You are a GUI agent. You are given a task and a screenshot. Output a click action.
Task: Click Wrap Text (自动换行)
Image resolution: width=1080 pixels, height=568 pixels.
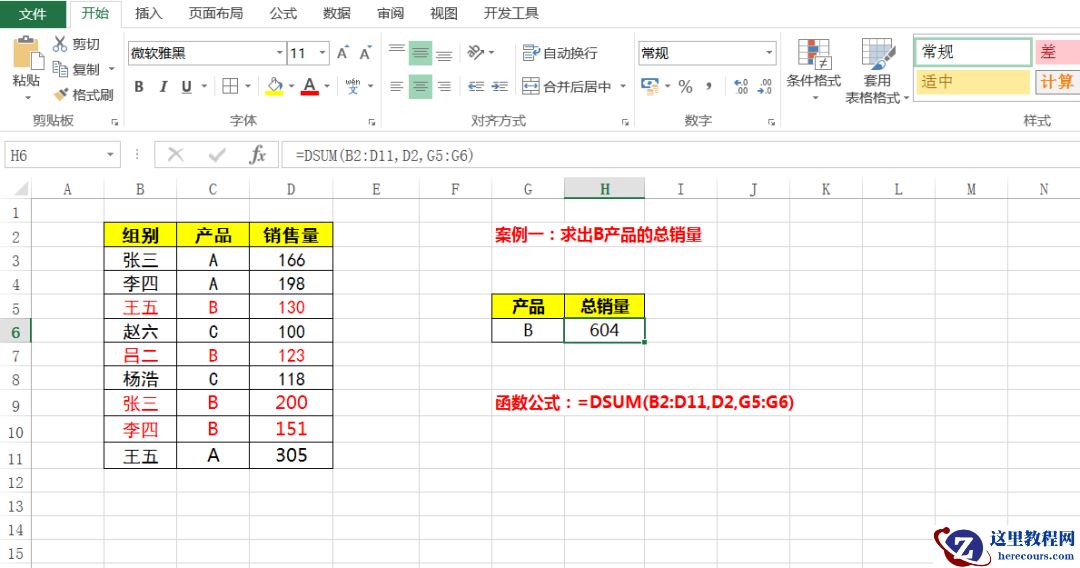(x=560, y=53)
